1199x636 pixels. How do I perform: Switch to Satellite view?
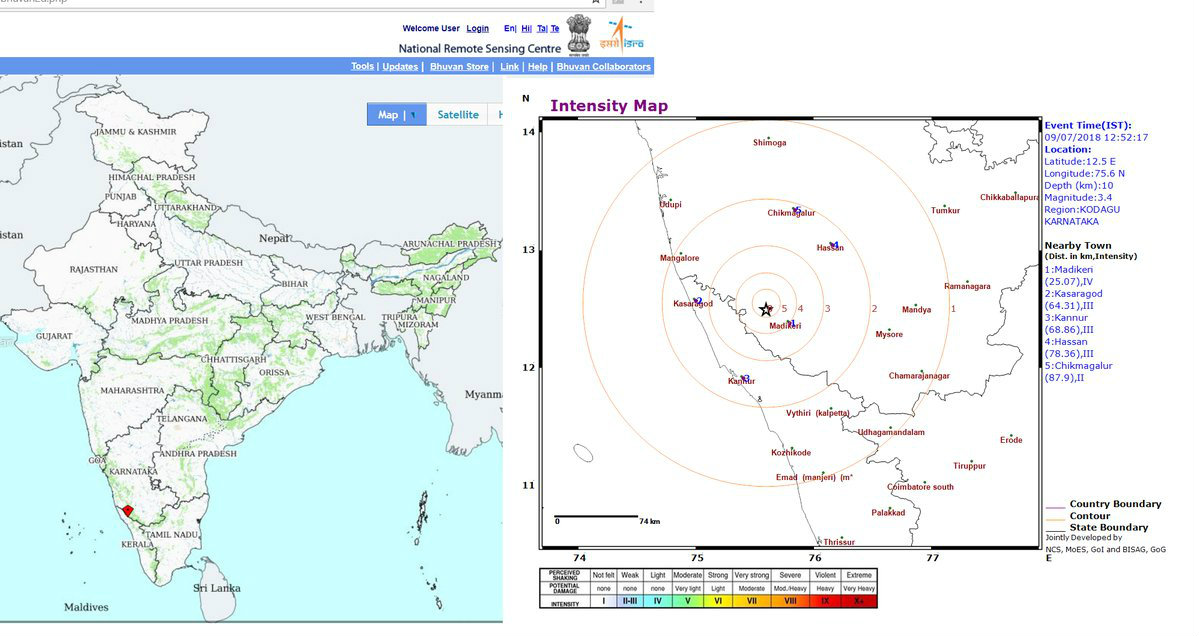(458, 115)
